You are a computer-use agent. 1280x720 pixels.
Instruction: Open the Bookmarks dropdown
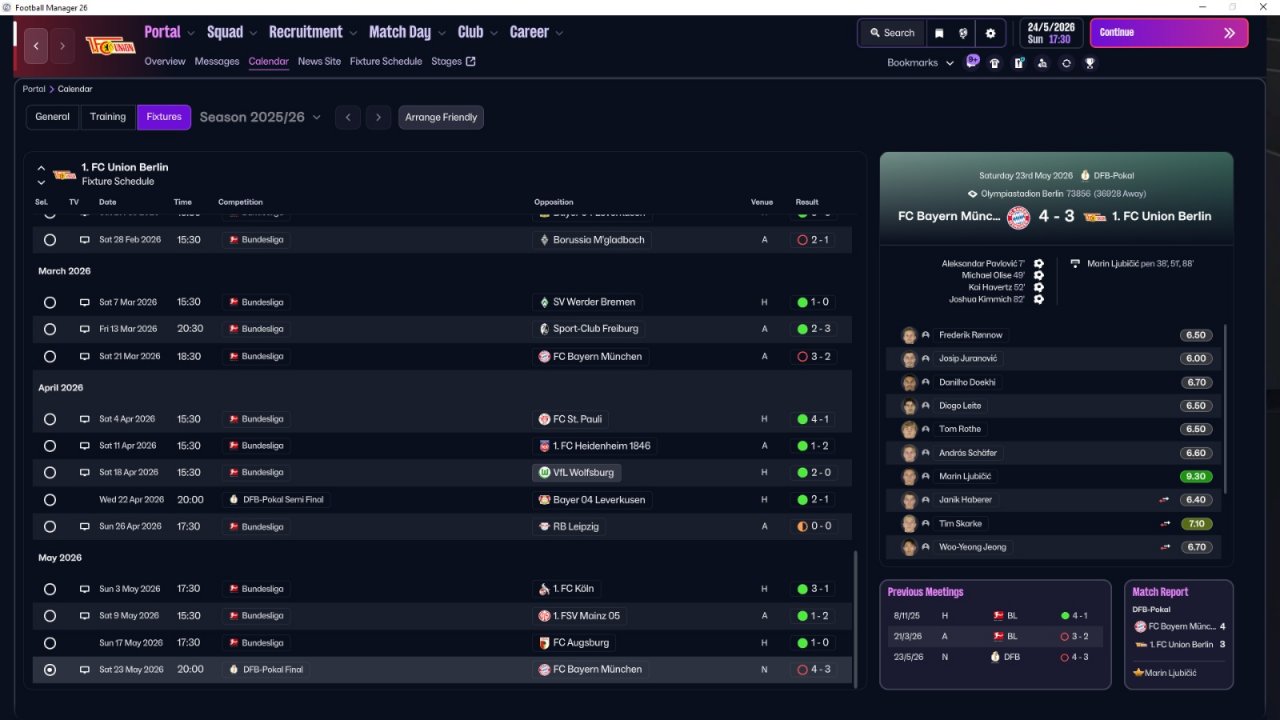pos(920,63)
